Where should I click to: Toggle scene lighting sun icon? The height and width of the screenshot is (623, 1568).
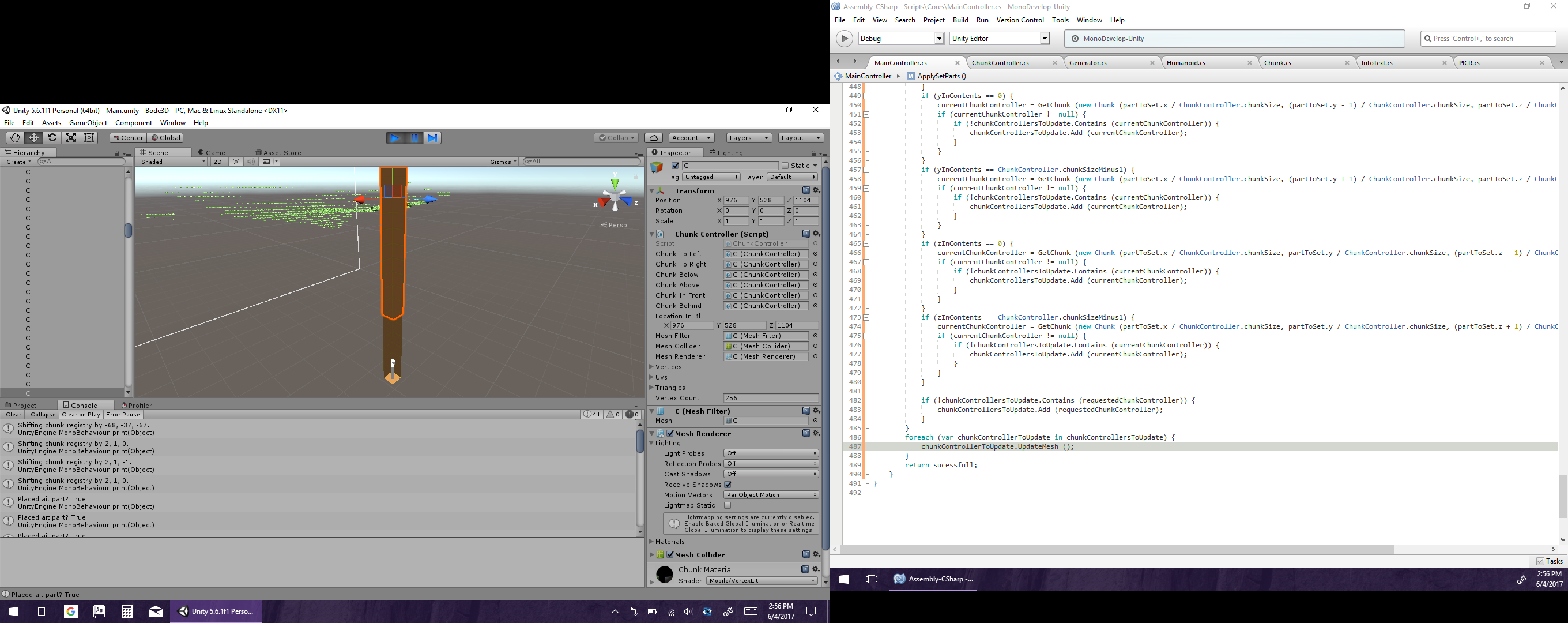(236, 162)
